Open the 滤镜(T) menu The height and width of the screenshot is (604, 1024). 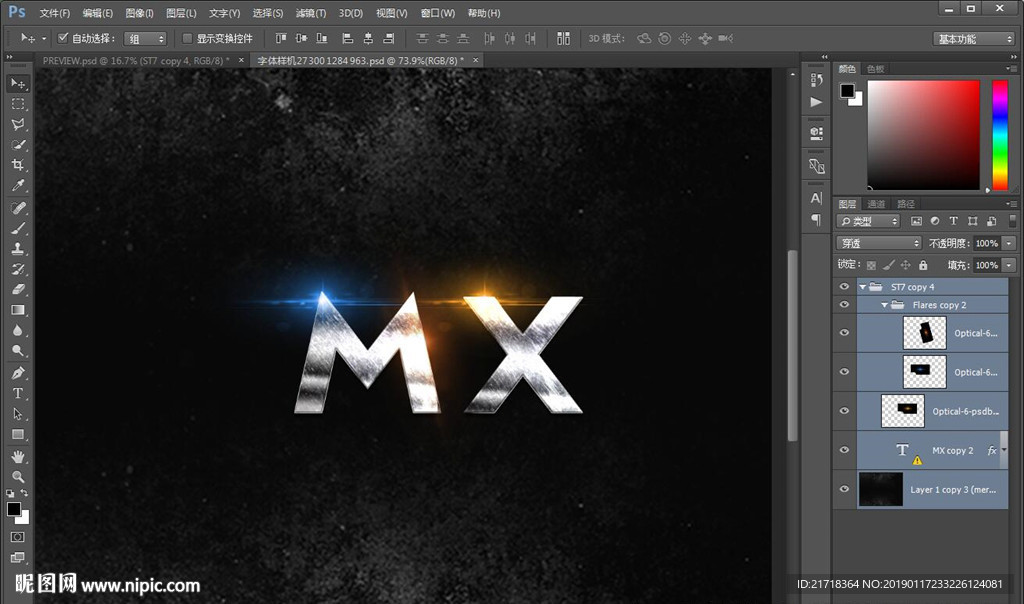click(x=310, y=13)
